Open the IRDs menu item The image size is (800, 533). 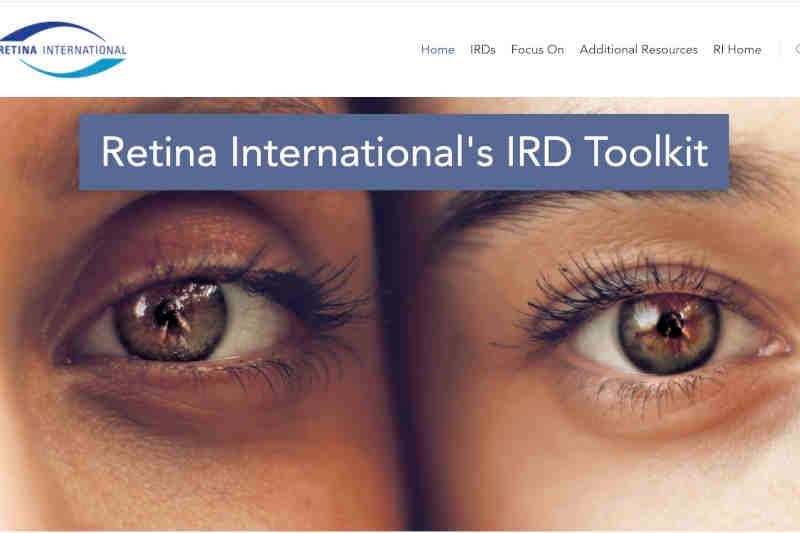pos(483,49)
